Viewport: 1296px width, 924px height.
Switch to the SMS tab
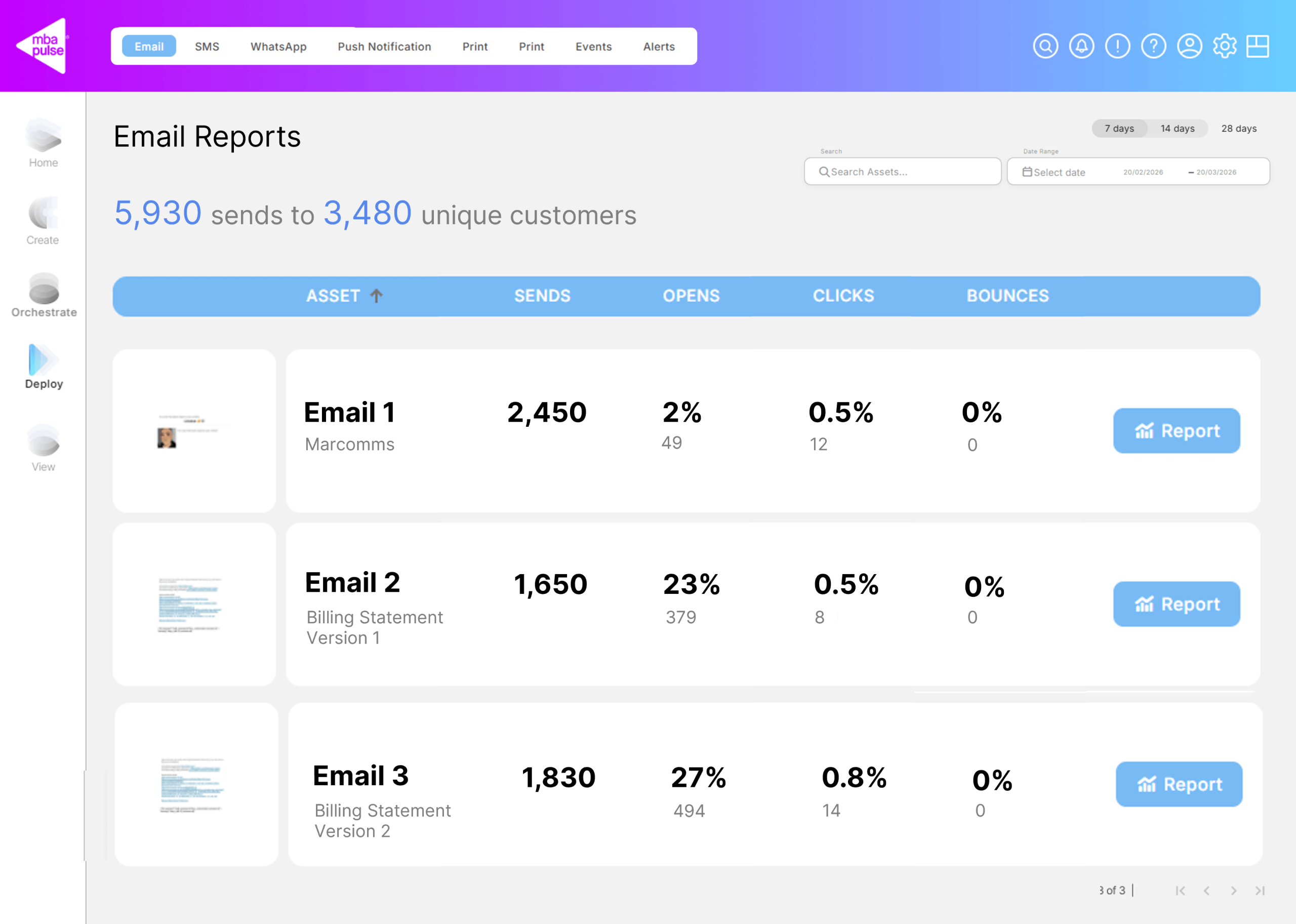[207, 47]
